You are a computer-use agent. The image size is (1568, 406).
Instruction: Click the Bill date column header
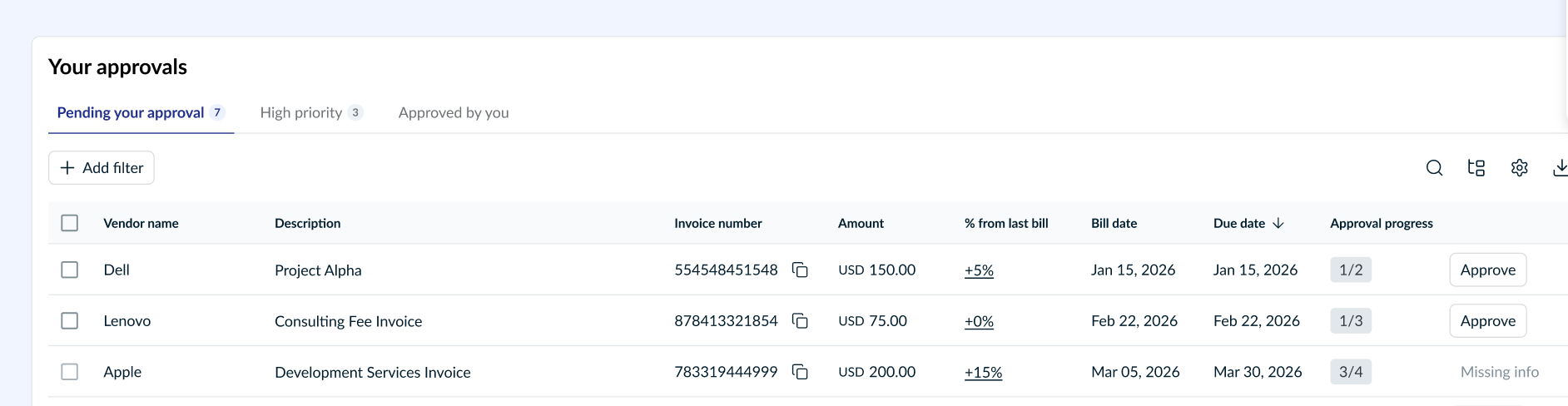(1114, 223)
